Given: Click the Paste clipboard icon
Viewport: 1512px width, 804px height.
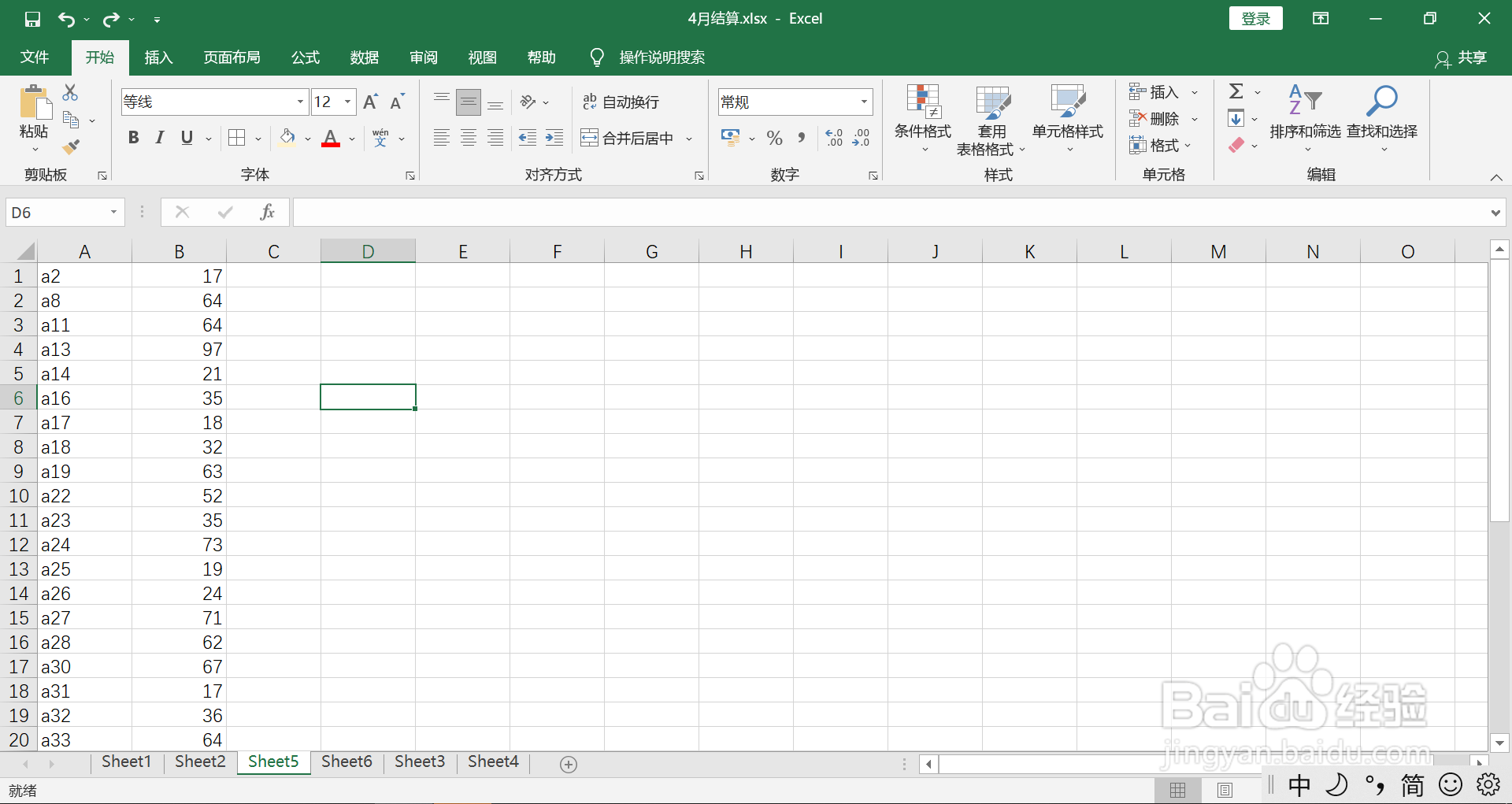Looking at the screenshot, I should pos(34,102).
